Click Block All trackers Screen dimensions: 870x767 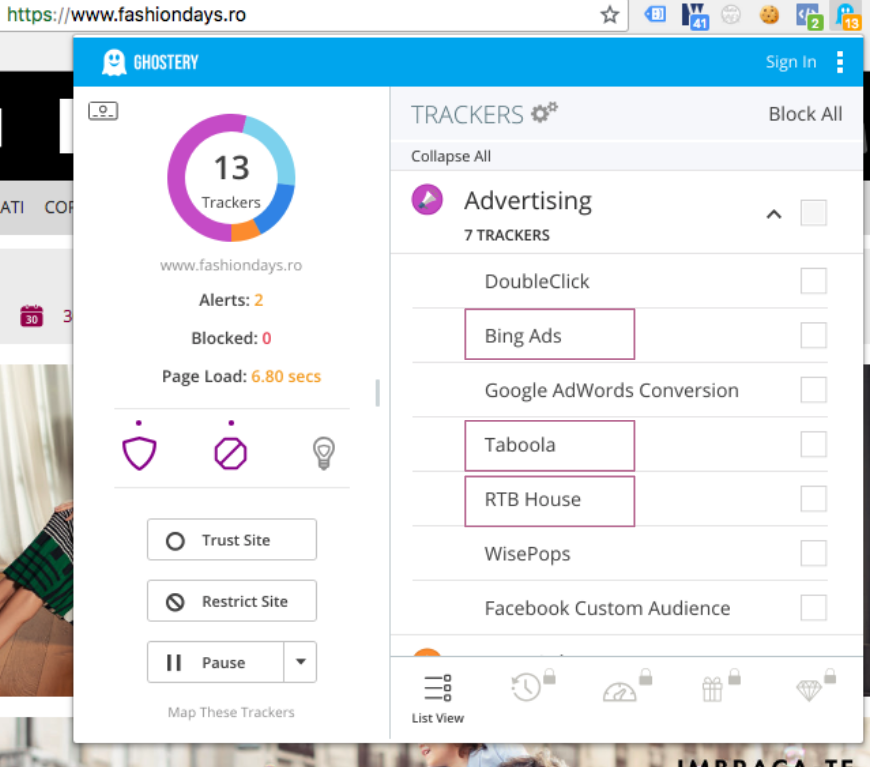click(x=805, y=114)
